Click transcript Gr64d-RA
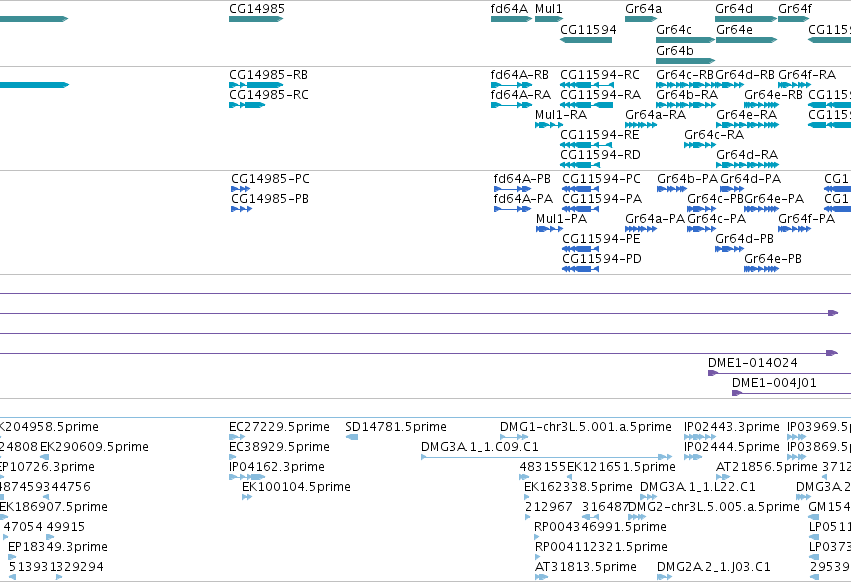851x582 pixels. (747, 165)
